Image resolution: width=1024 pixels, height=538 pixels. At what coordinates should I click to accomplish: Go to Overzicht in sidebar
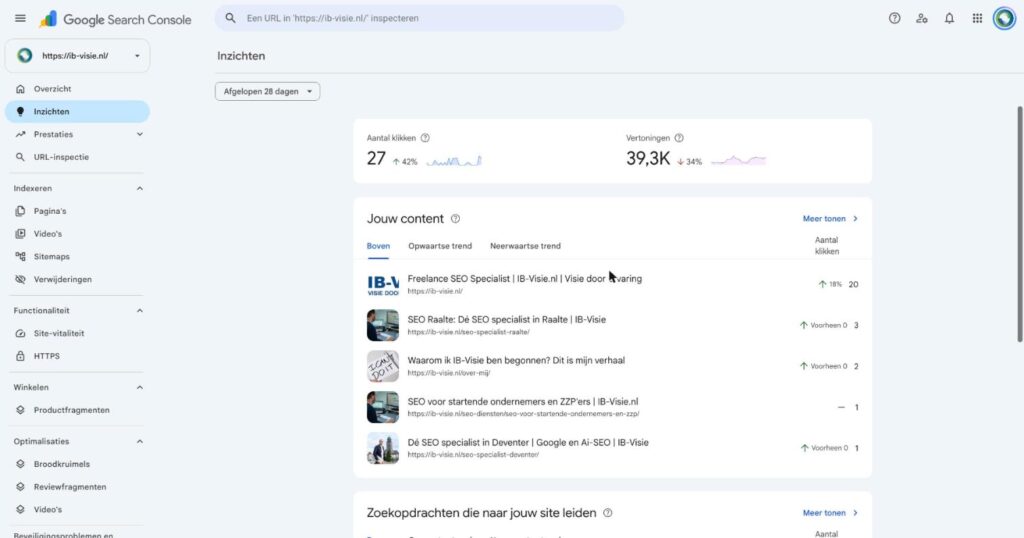pos(77,89)
